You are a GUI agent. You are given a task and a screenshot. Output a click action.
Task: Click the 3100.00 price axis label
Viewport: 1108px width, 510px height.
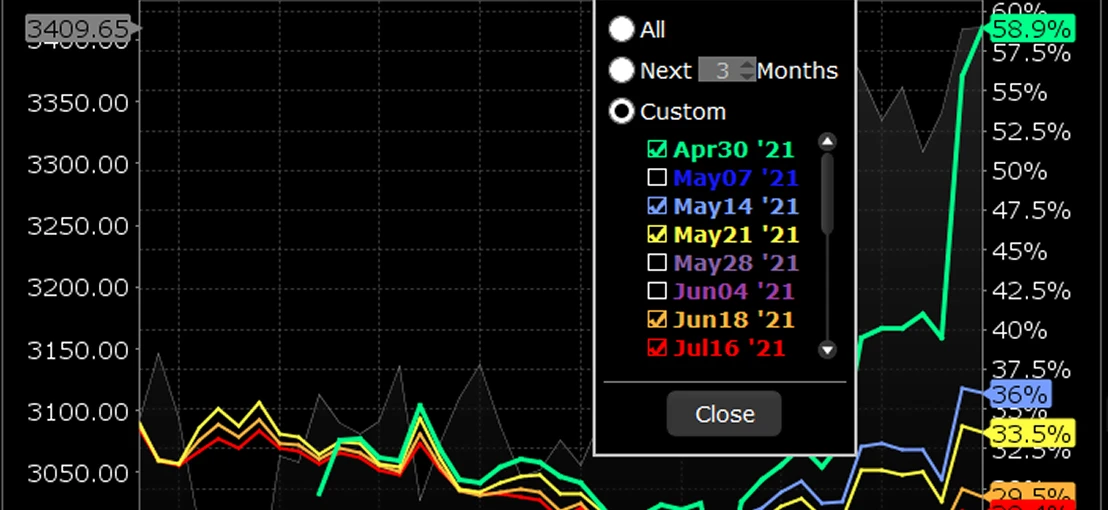click(78, 411)
